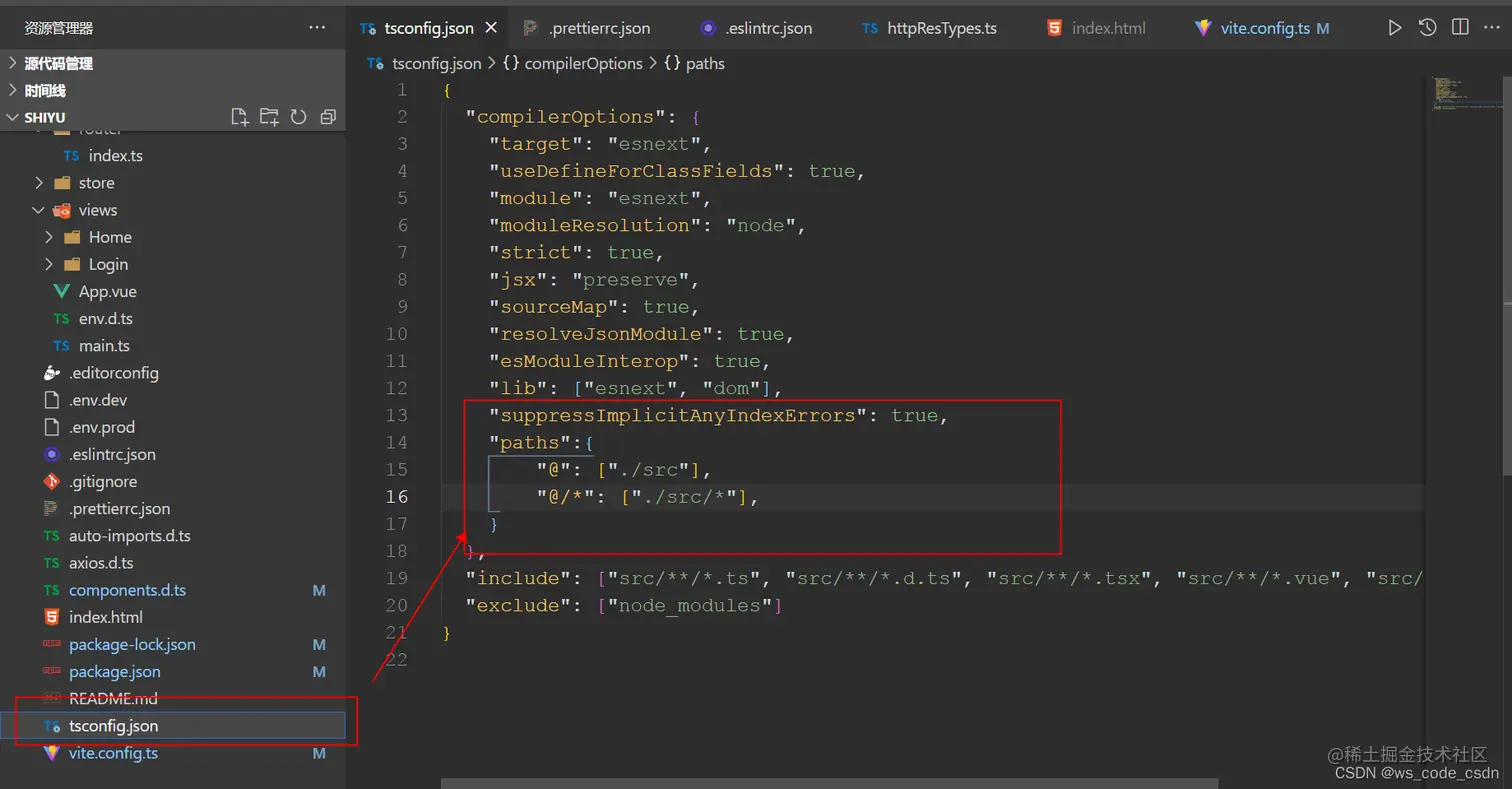This screenshot has width=1512, height=789.
Task: Click tsconfig.json in the breadcrumb
Action: (x=436, y=63)
